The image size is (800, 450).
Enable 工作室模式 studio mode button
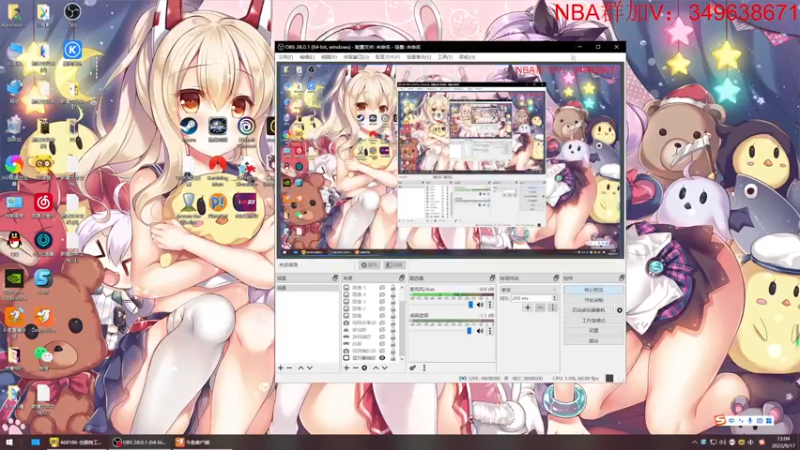[593, 320]
